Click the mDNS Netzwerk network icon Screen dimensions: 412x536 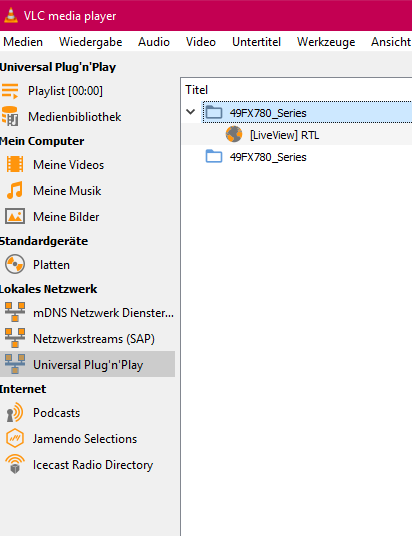point(15,312)
